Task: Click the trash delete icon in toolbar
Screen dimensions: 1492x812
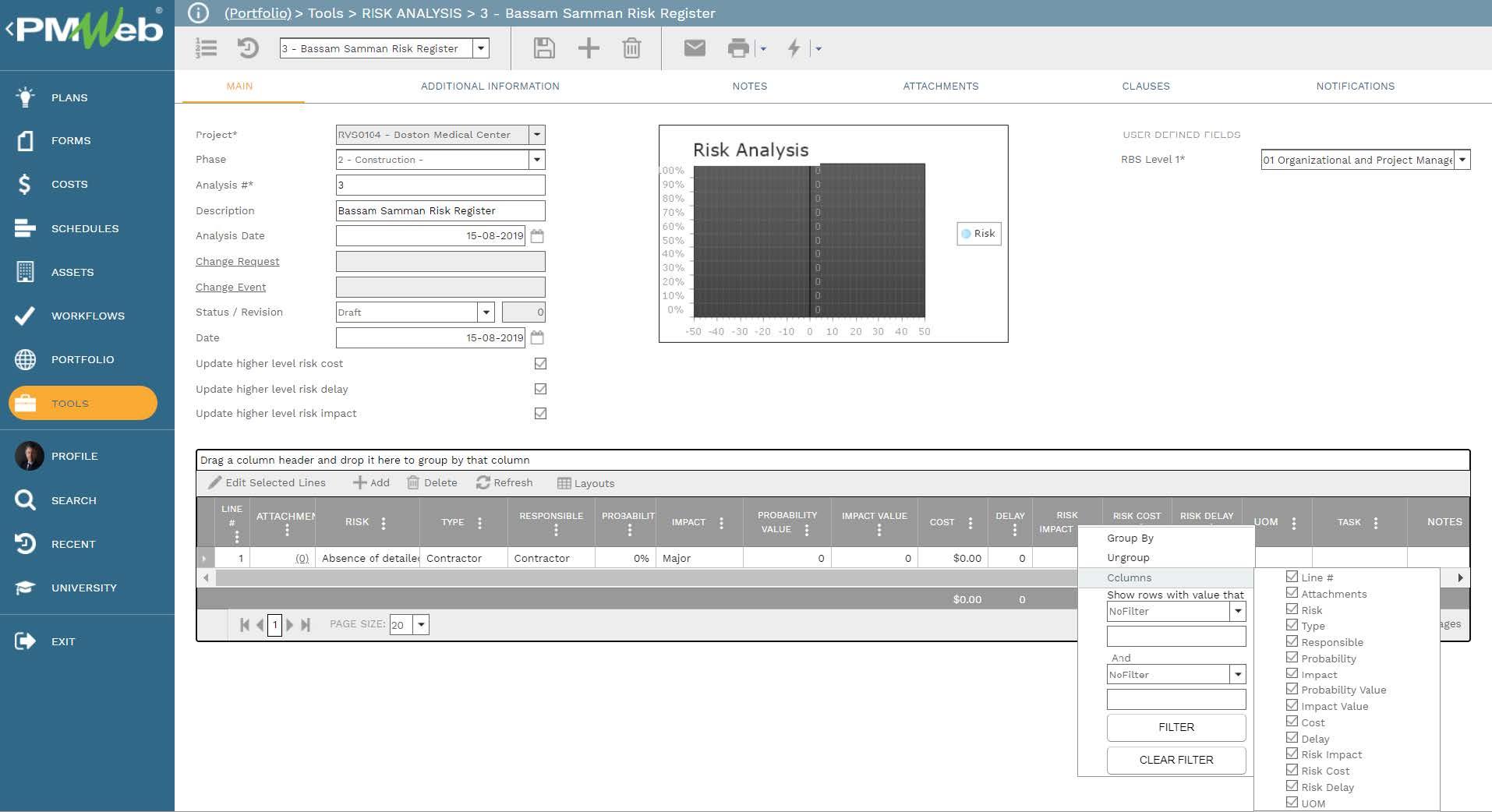Action: coord(631,48)
